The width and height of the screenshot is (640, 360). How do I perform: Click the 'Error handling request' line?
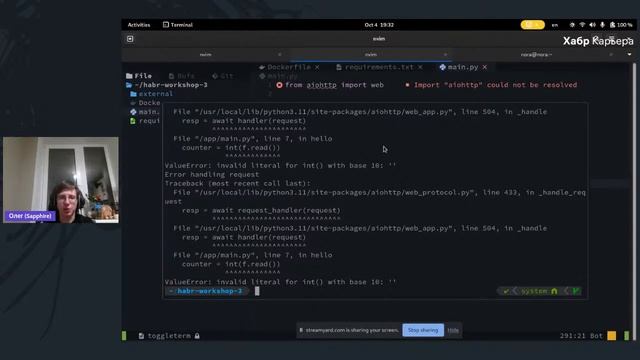coord(212,175)
